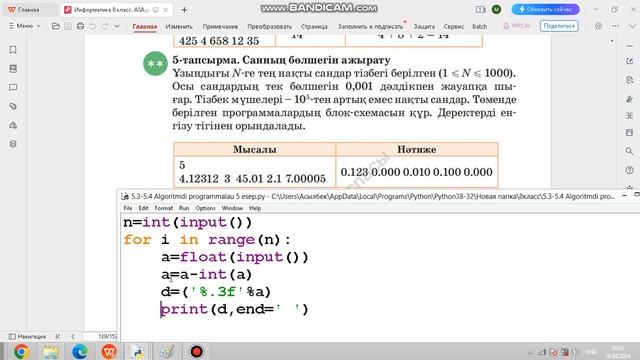Open the bookmarks panel in left sidebar
The image size is (640, 360).
13,50
